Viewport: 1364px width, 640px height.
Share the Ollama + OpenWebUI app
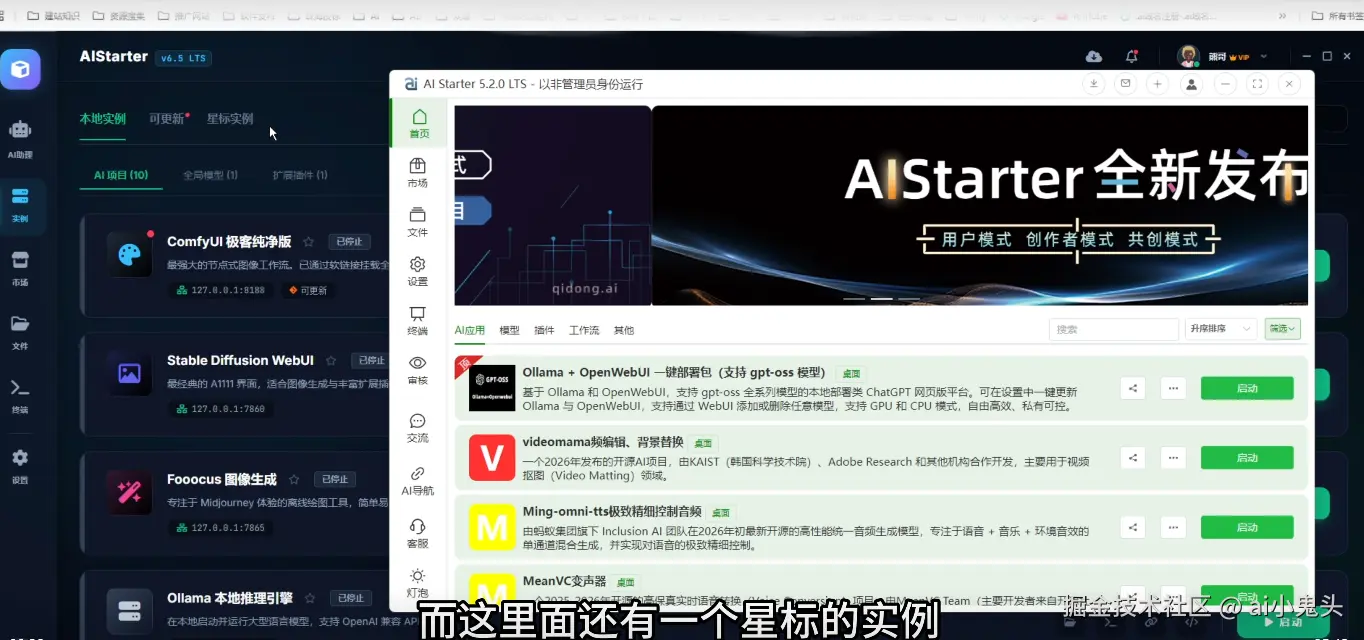(x=1133, y=388)
